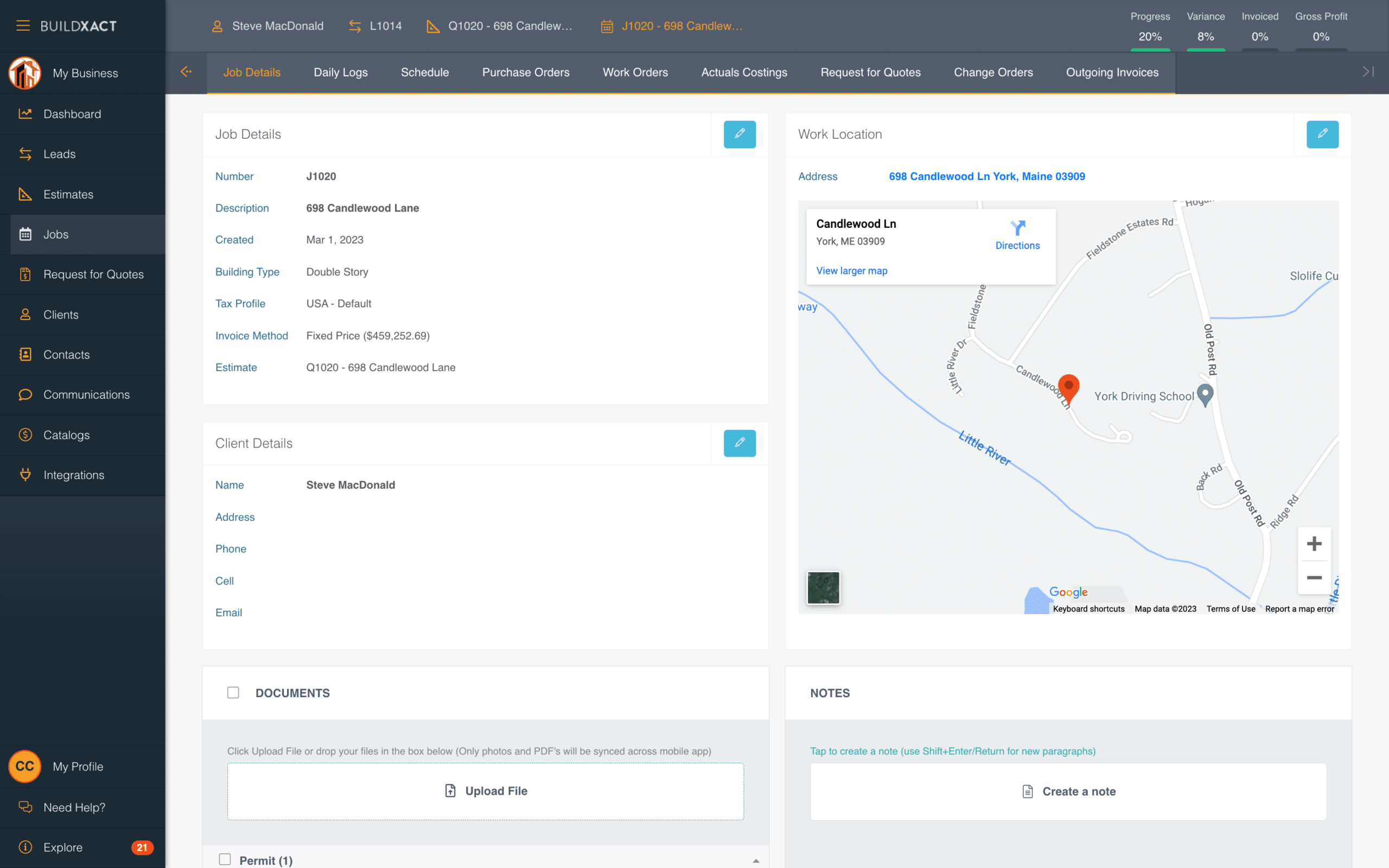The height and width of the screenshot is (868, 1389).
Task: Check the Documents select-all checkbox
Action: click(x=233, y=692)
